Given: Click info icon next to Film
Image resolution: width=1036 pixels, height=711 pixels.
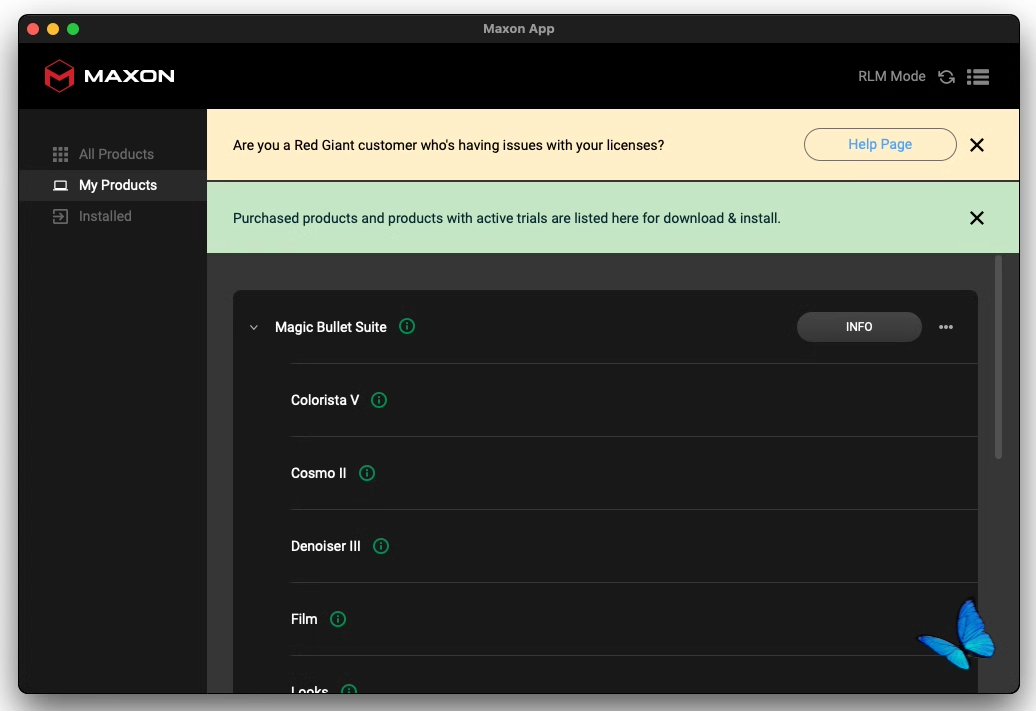Looking at the screenshot, I should coord(338,619).
